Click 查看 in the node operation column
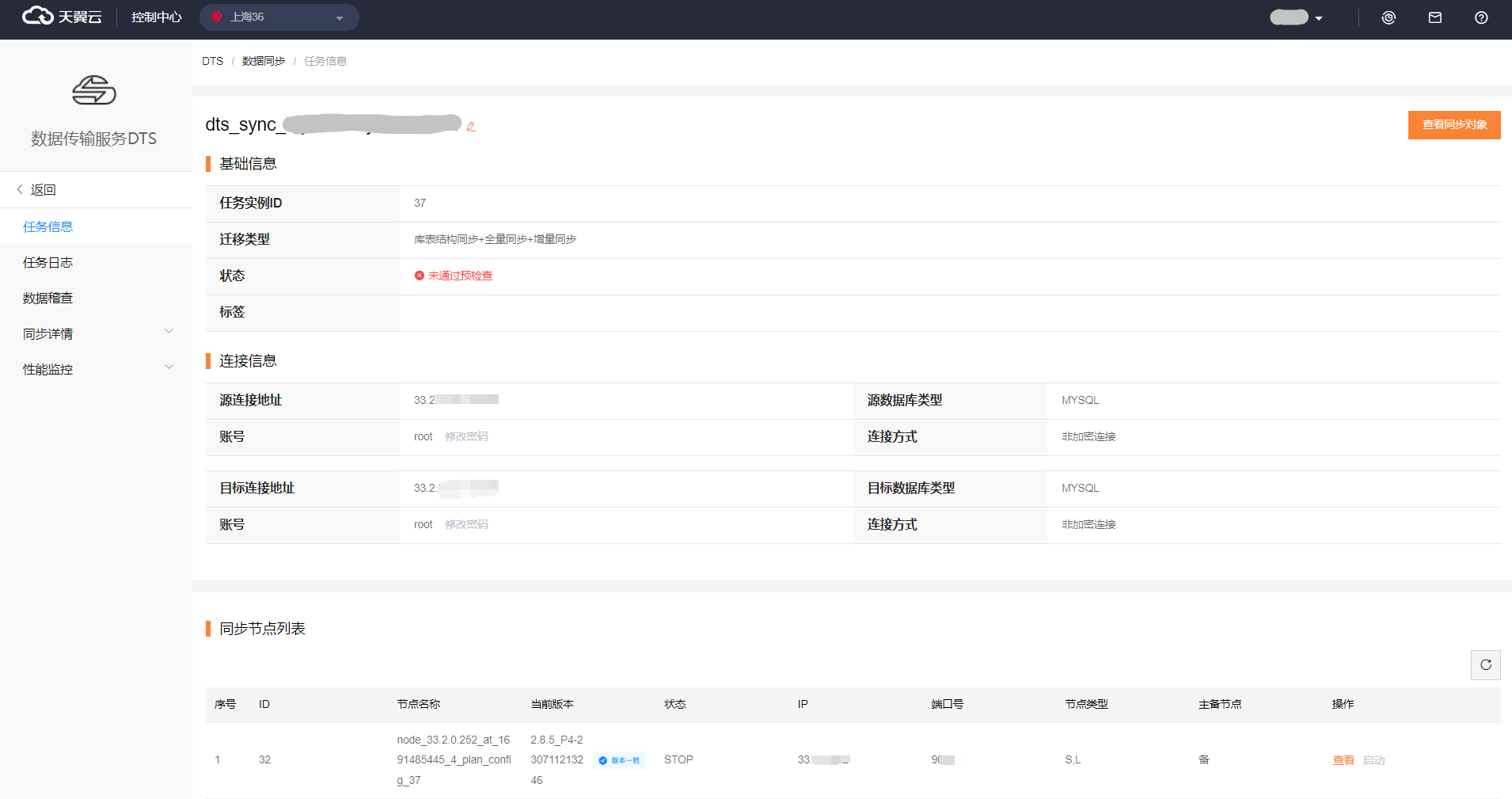The width and height of the screenshot is (1512, 799). (1343, 760)
